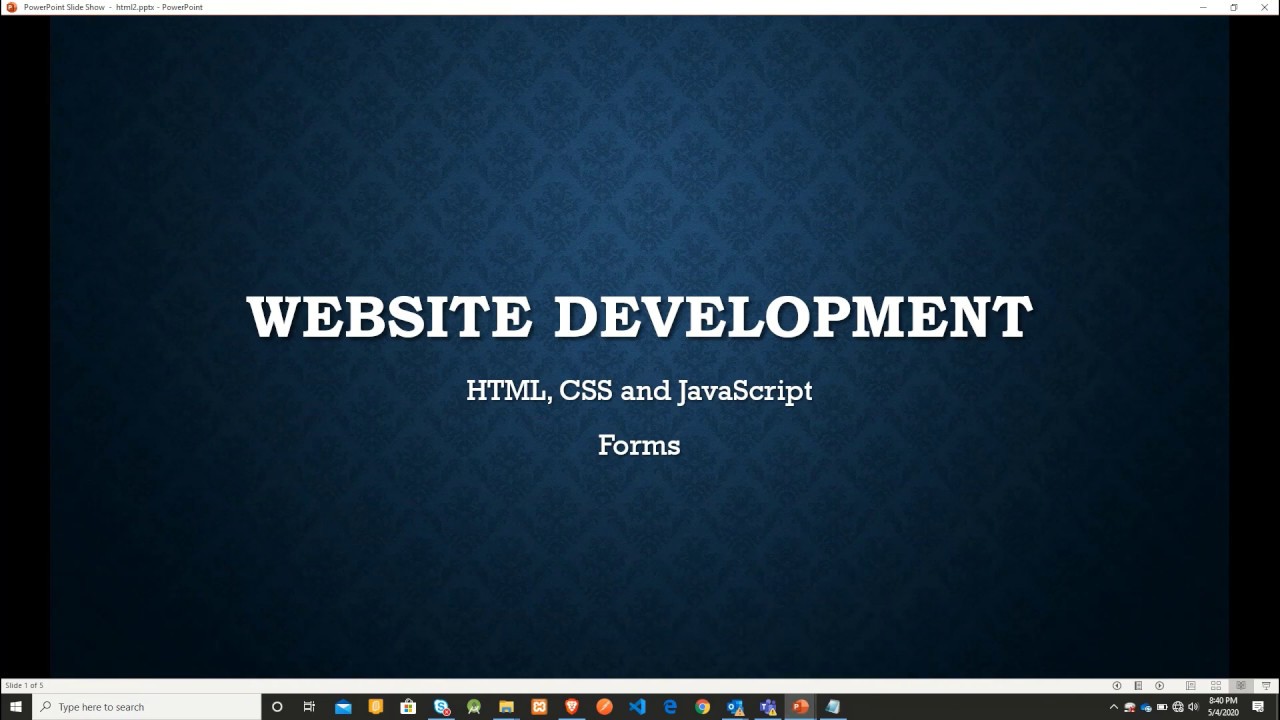Screen dimensions: 1280x720
Task: Switch to Normal view in status bar
Action: 1191,685
